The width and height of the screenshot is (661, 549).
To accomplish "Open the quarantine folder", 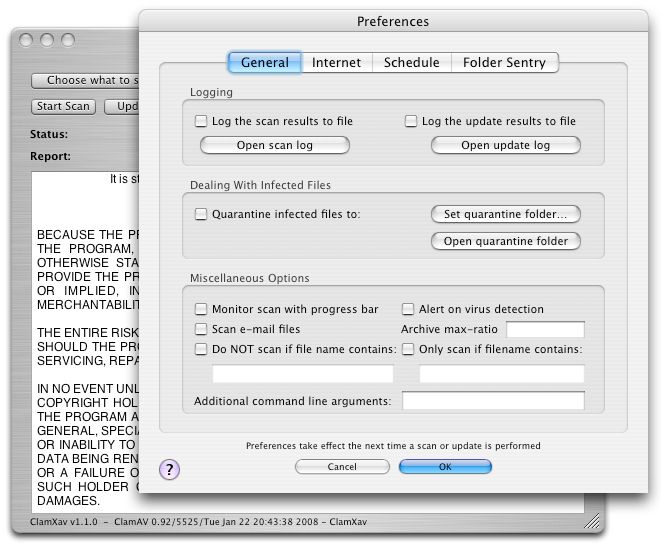I will (505, 241).
